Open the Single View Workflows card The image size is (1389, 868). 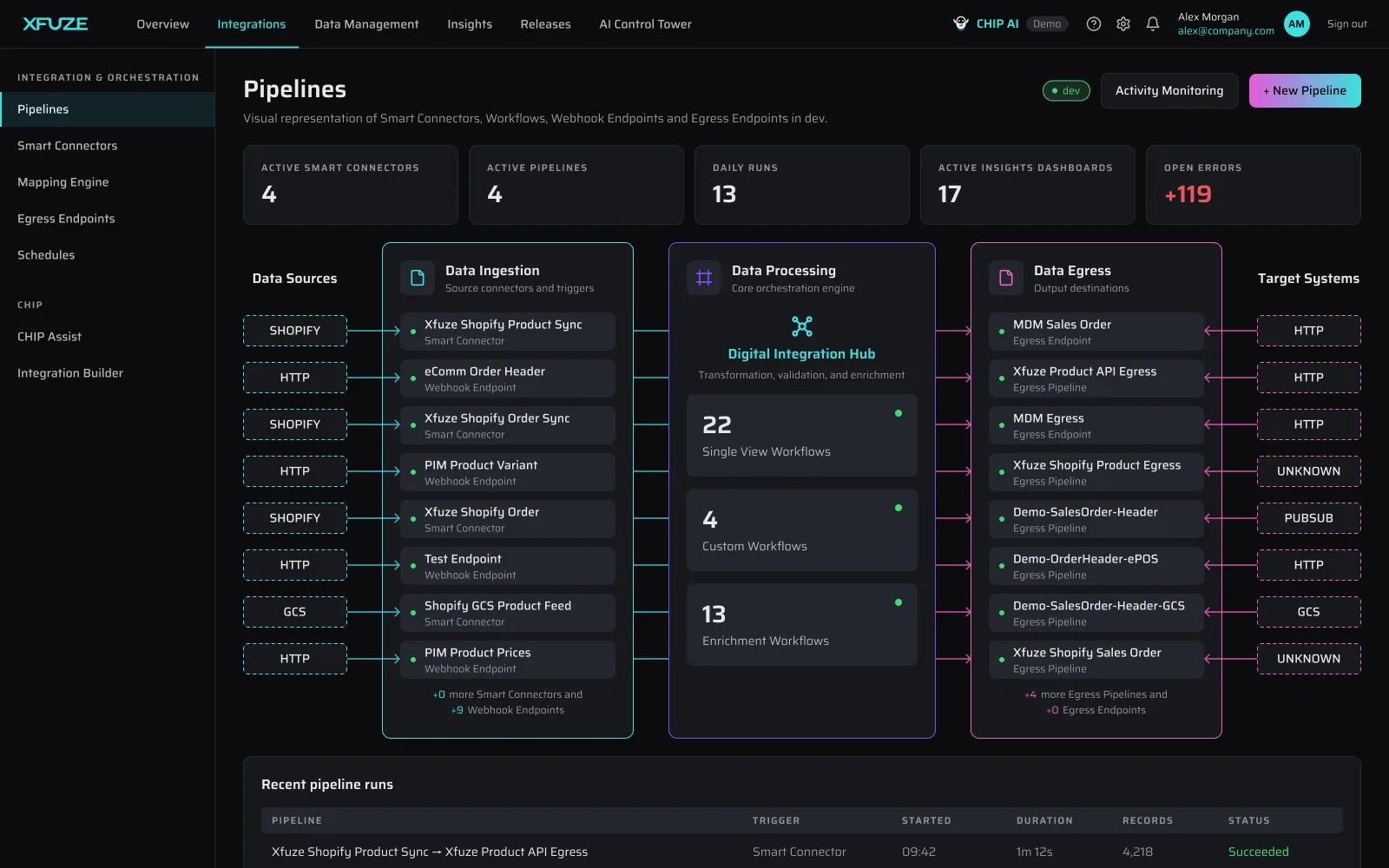click(802, 436)
